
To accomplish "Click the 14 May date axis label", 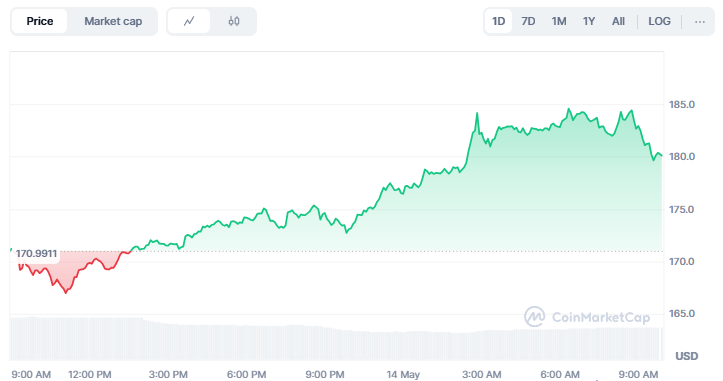I will pos(403,374).
